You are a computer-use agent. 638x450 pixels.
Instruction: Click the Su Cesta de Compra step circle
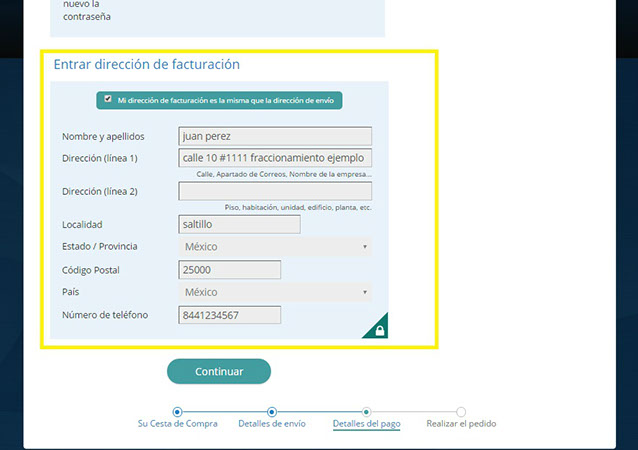coord(177,411)
